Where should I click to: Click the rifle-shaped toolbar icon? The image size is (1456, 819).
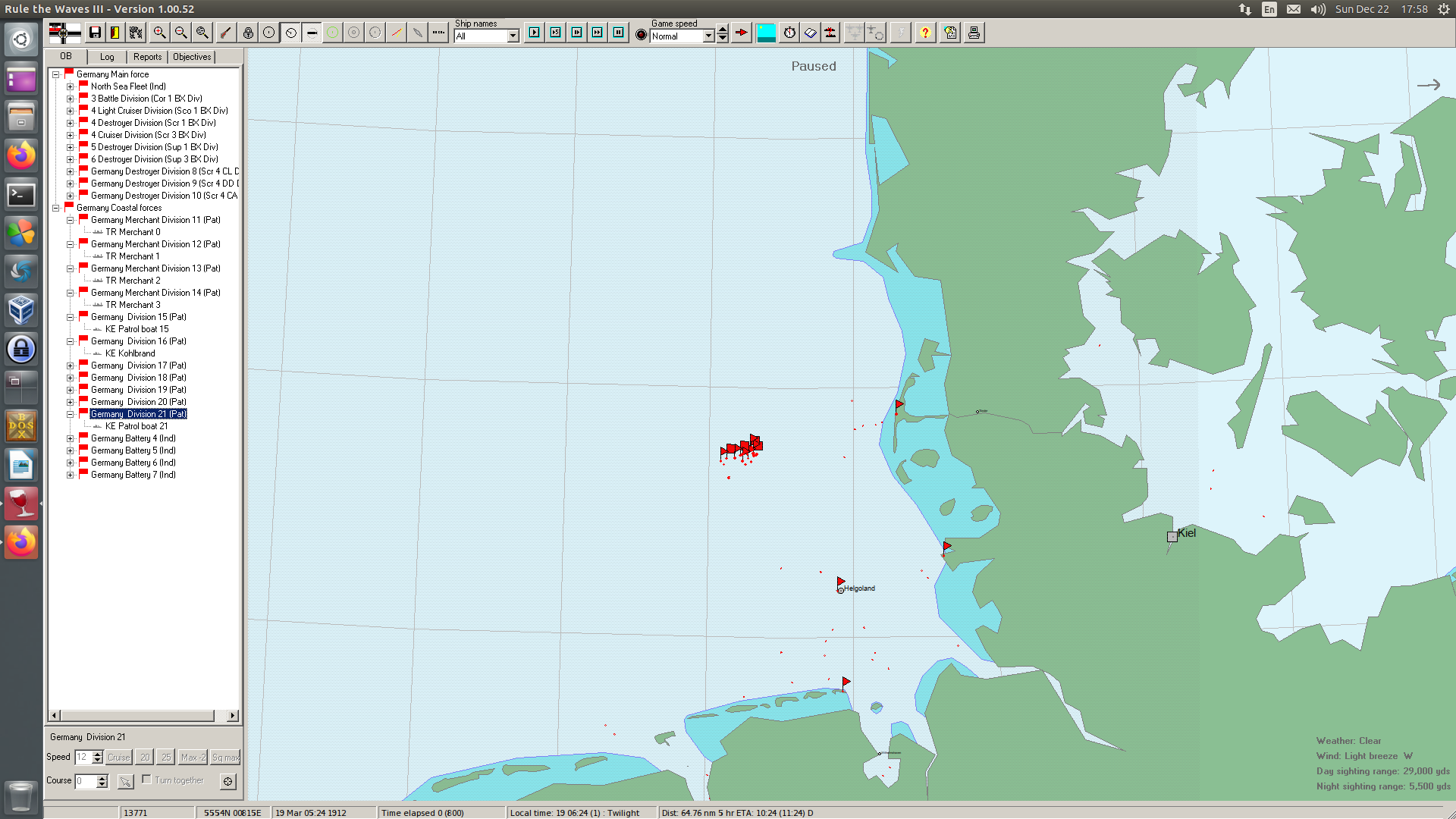[226, 33]
